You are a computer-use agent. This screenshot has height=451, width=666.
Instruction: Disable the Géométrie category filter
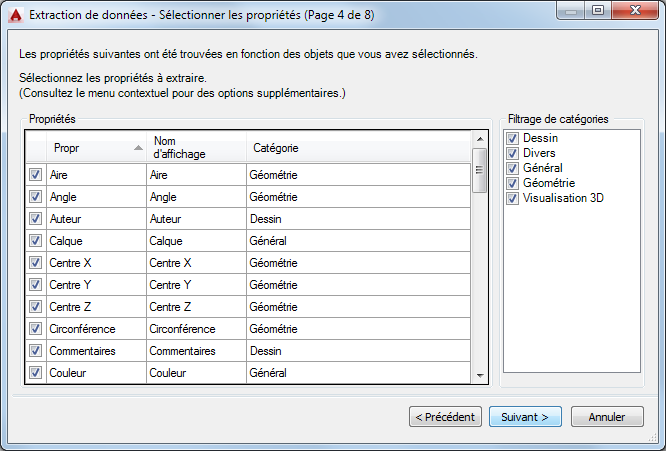pyautogui.click(x=512, y=184)
